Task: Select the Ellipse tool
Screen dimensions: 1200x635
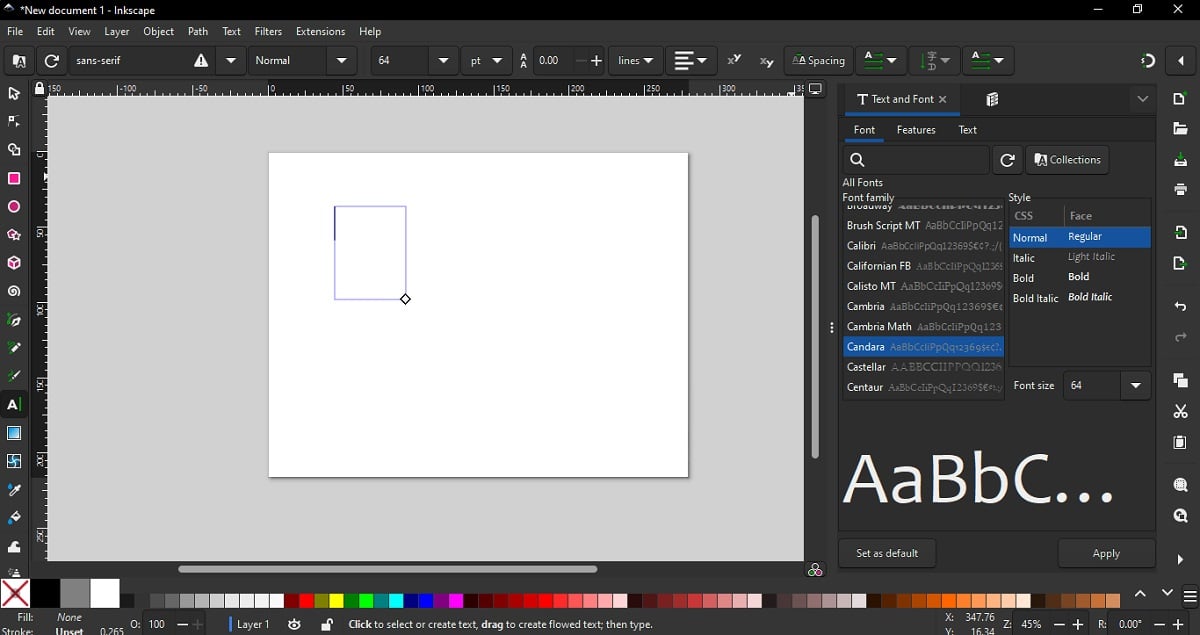Action: point(14,208)
